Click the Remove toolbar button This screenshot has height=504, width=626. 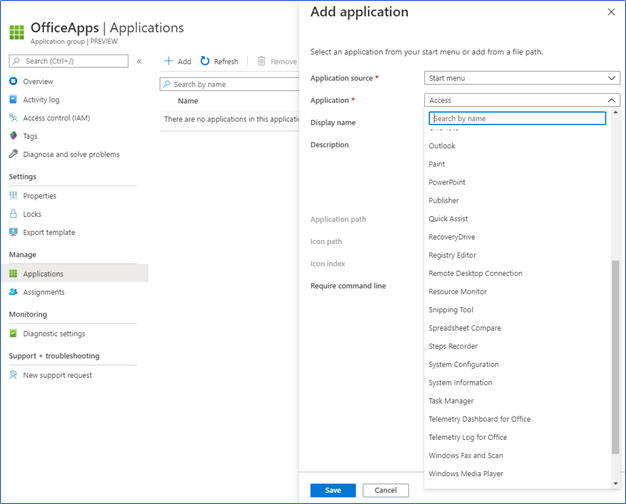tap(277, 61)
